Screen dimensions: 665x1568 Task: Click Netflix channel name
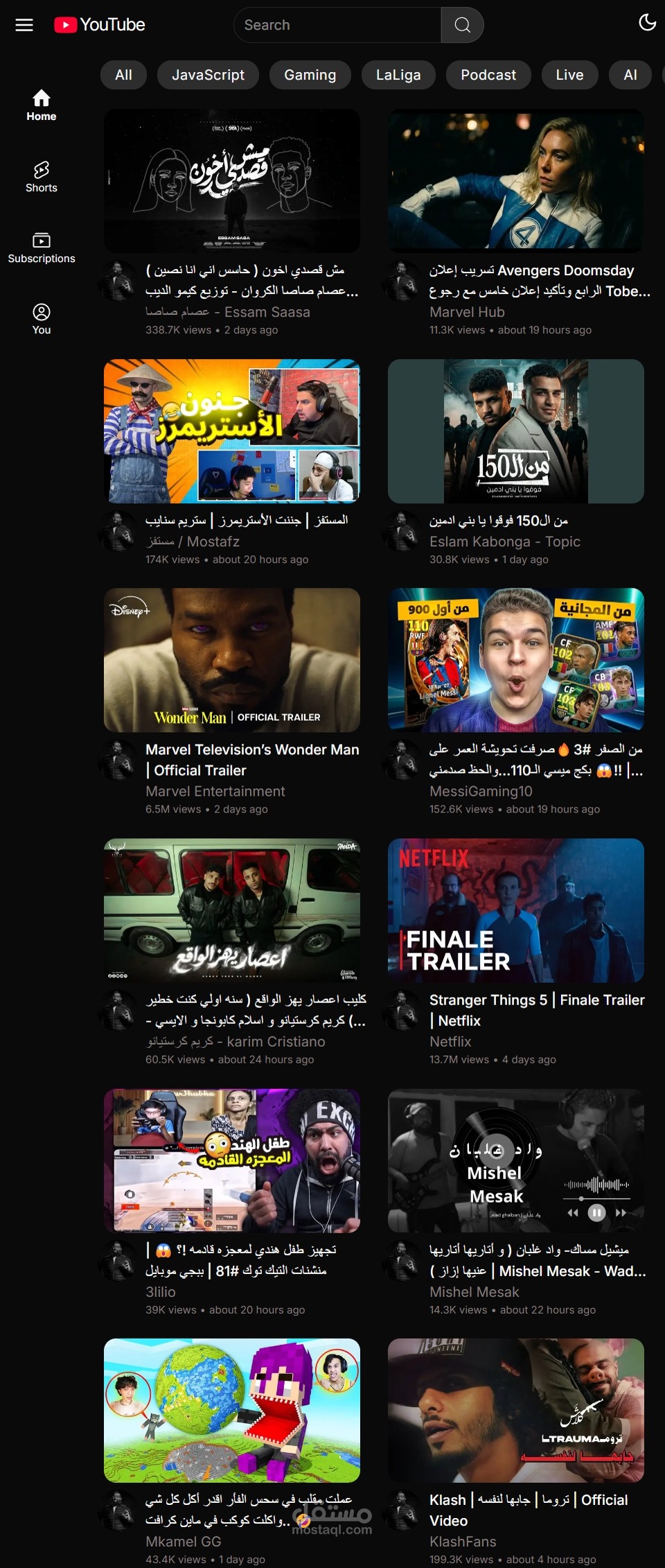(450, 1041)
